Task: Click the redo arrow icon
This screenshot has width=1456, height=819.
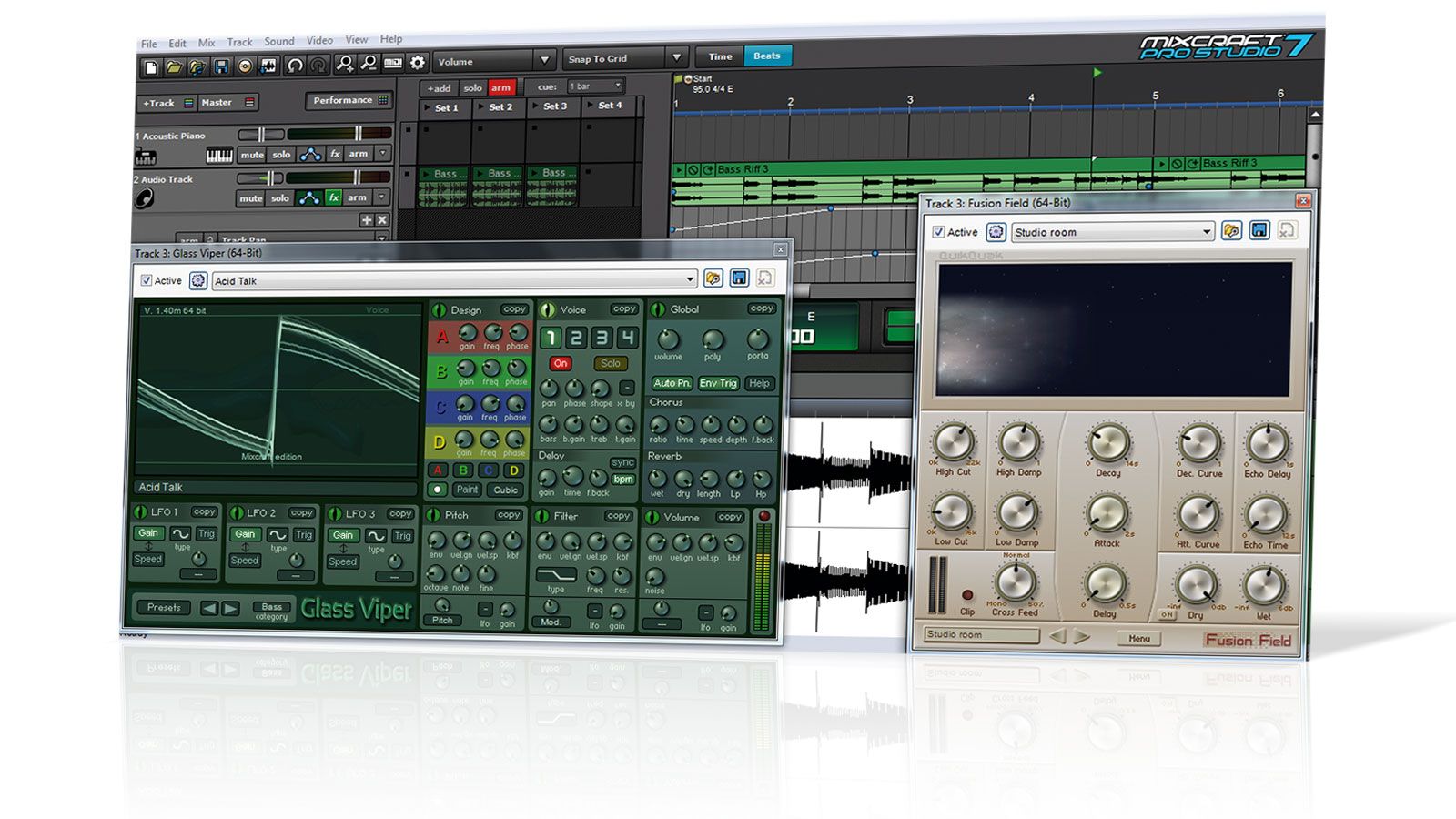Action: (318, 66)
